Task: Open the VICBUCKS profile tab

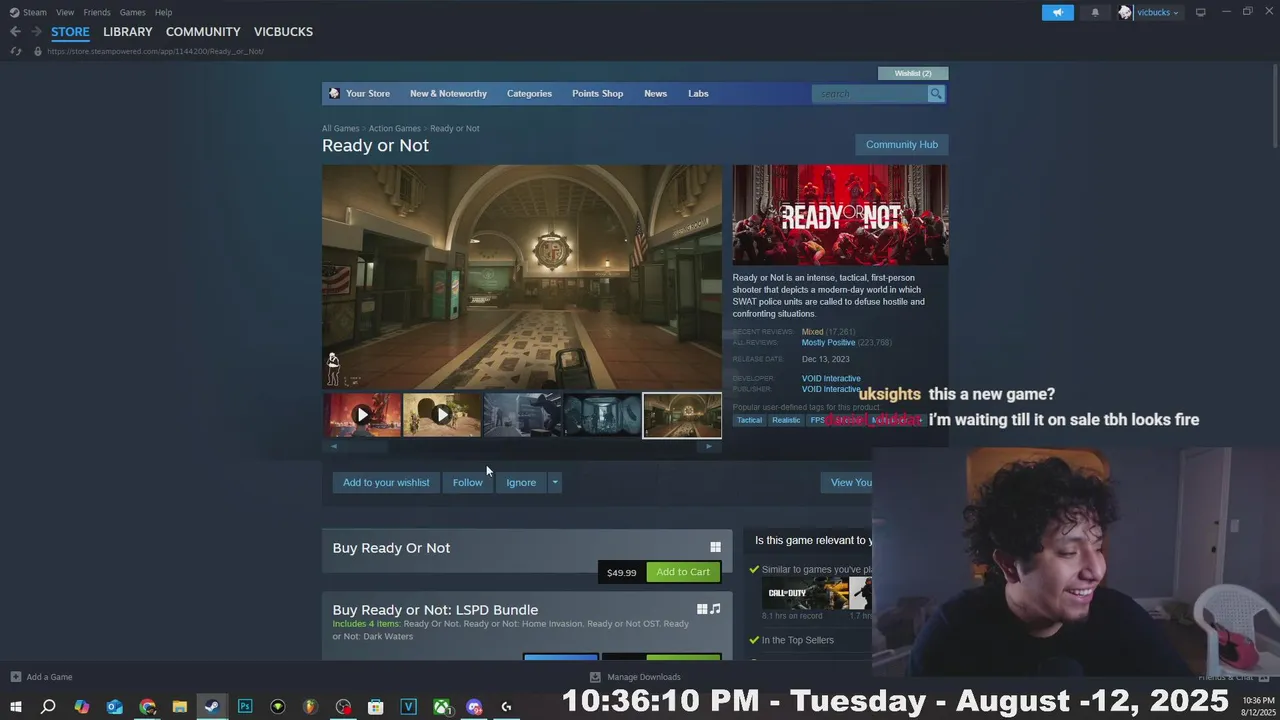Action: coord(283,32)
